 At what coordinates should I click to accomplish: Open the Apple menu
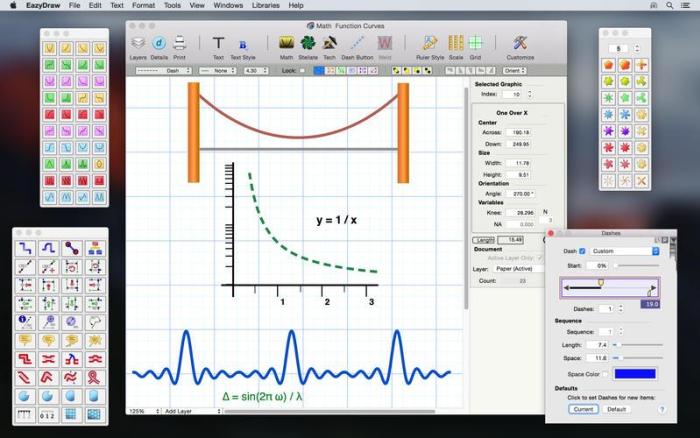(x=13, y=5)
